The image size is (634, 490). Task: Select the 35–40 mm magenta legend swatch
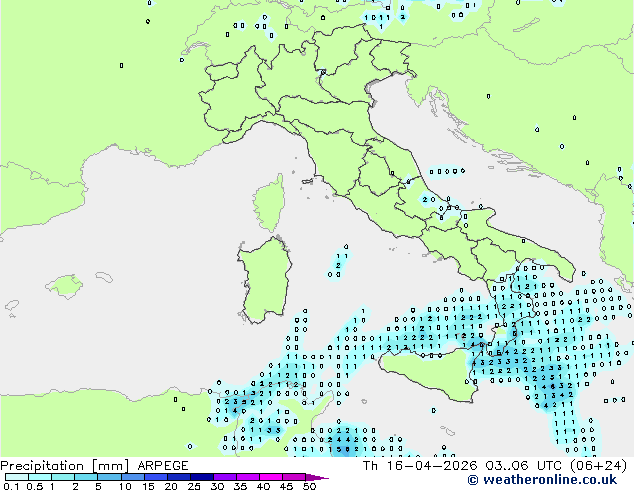pyautogui.click(x=247, y=477)
